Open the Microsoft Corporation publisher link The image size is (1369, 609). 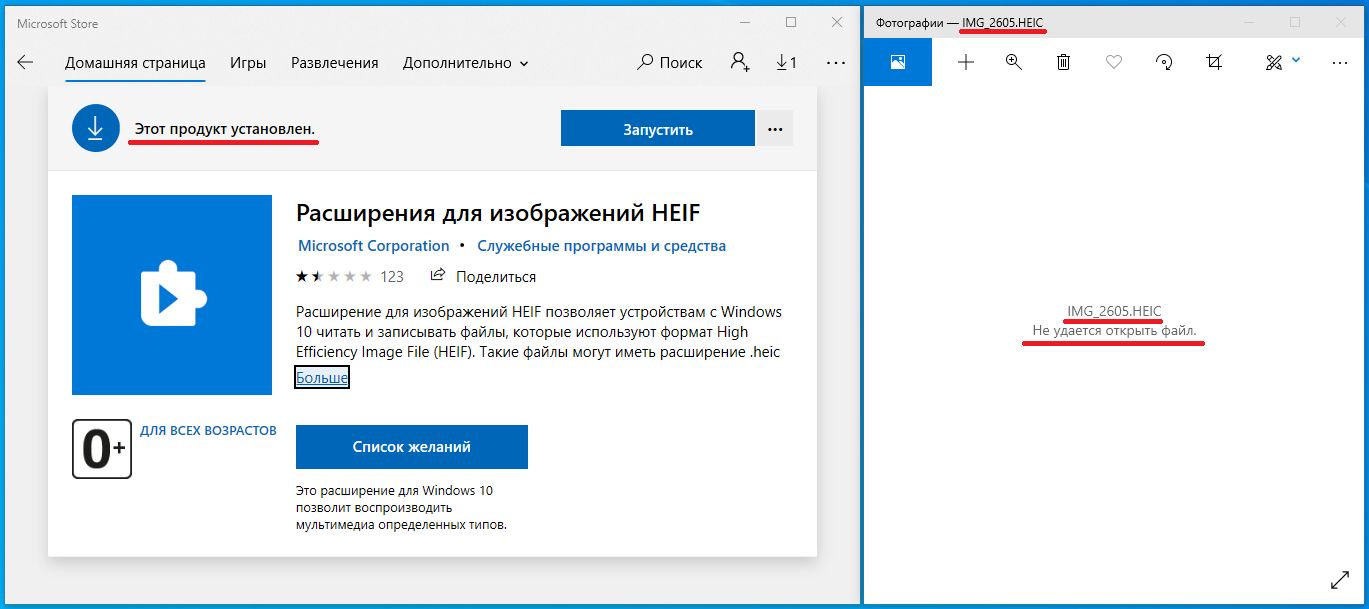(x=374, y=246)
